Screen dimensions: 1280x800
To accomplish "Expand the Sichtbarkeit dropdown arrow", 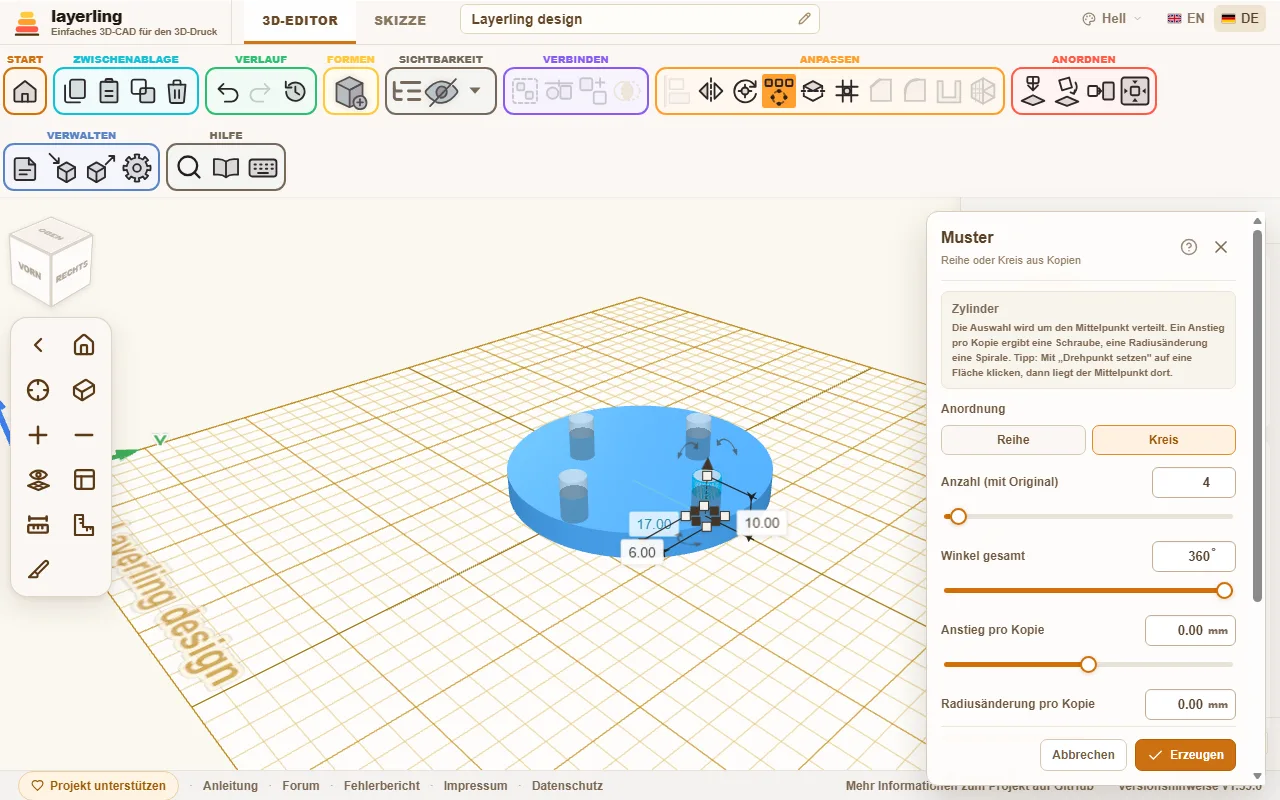I will click(475, 91).
